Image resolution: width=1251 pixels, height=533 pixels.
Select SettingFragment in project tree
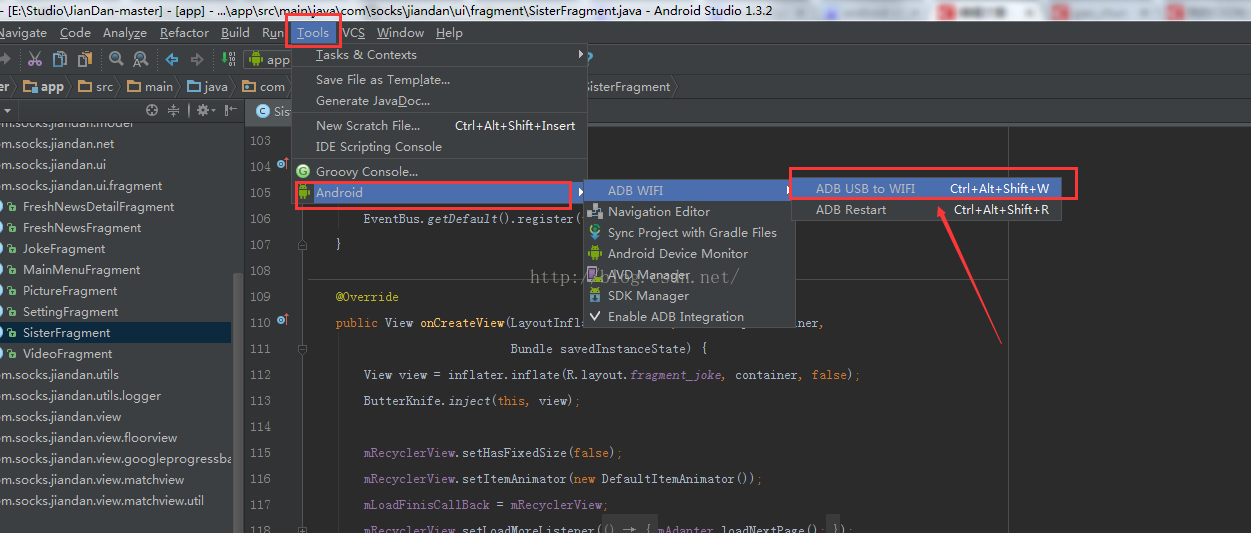pyautogui.click(x=70, y=312)
